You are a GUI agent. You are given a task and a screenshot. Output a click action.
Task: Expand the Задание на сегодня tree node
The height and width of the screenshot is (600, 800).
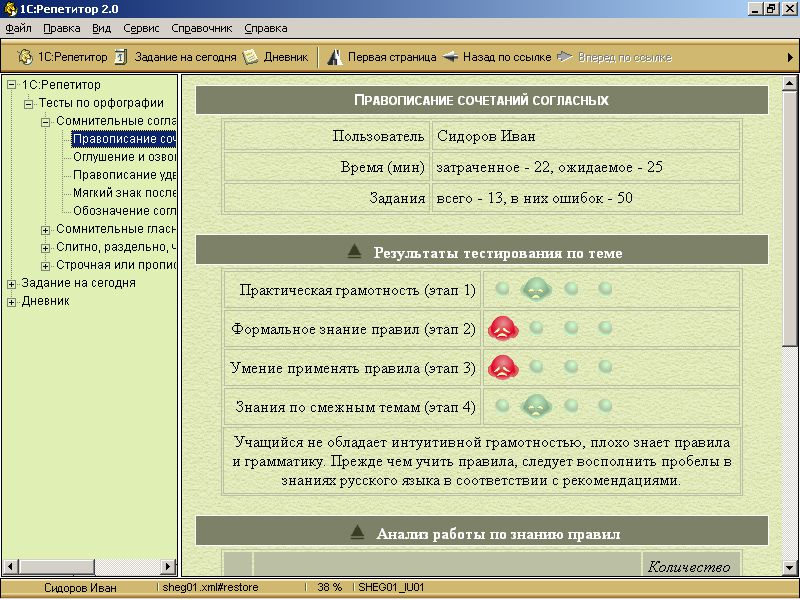point(12,283)
